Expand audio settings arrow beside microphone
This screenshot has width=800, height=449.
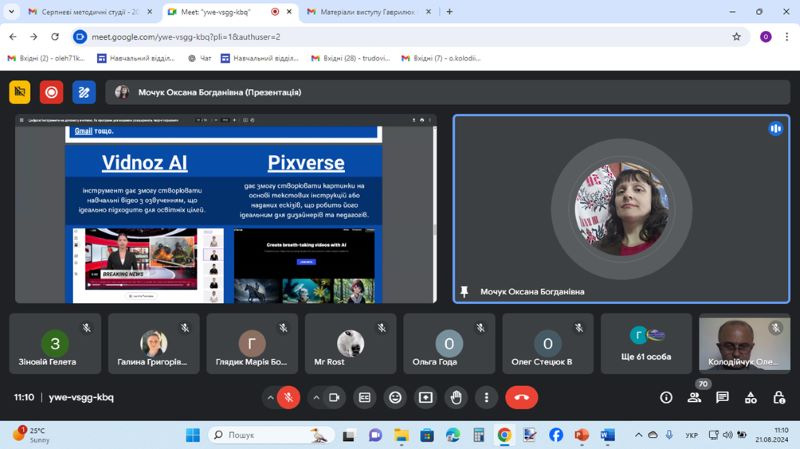pos(270,397)
